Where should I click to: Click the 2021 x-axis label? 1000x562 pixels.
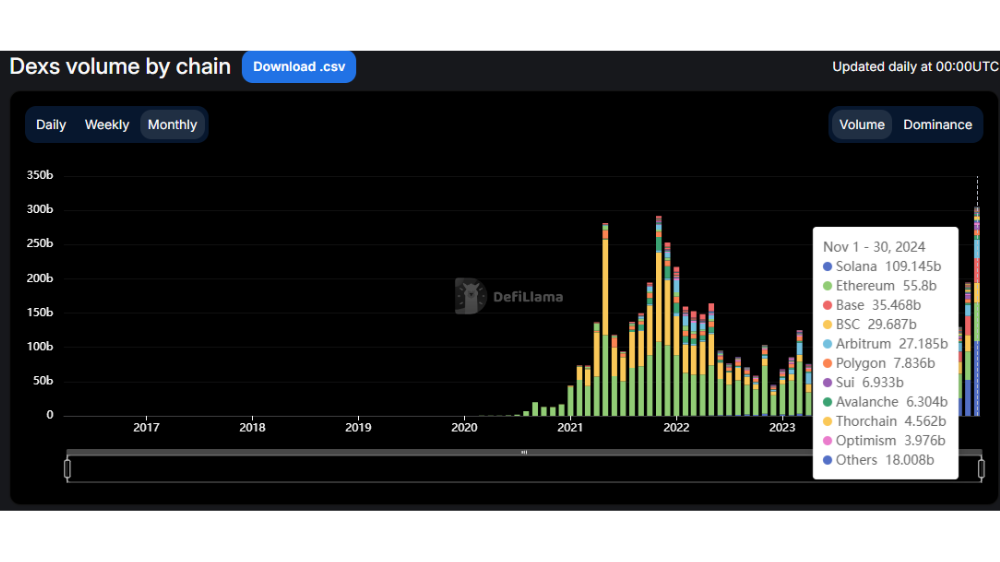pyautogui.click(x=570, y=427)
